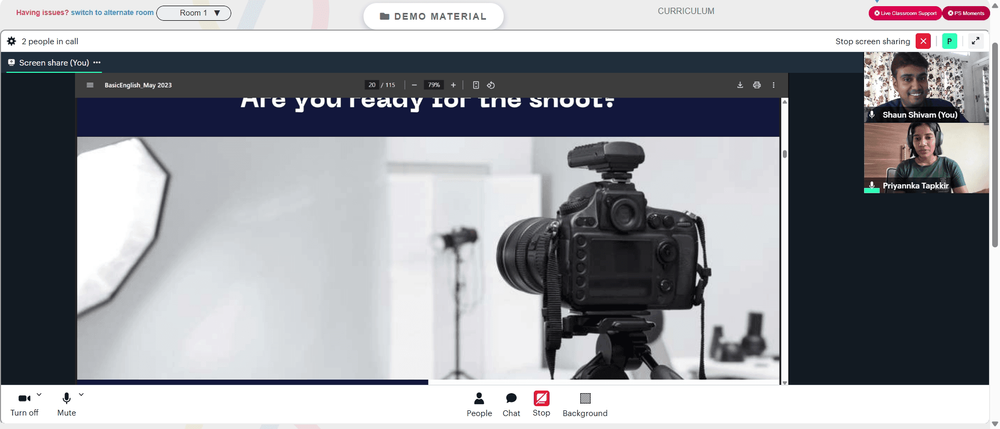Open the Chat panel
The image size is (1000, 429).
(x=511, y=405)
